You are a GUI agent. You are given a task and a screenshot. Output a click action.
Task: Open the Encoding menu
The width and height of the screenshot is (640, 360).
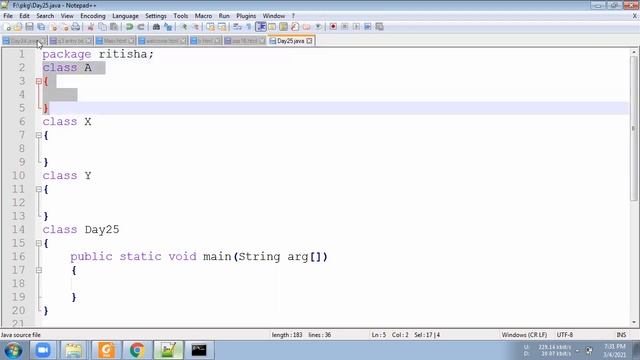(93, 16)
